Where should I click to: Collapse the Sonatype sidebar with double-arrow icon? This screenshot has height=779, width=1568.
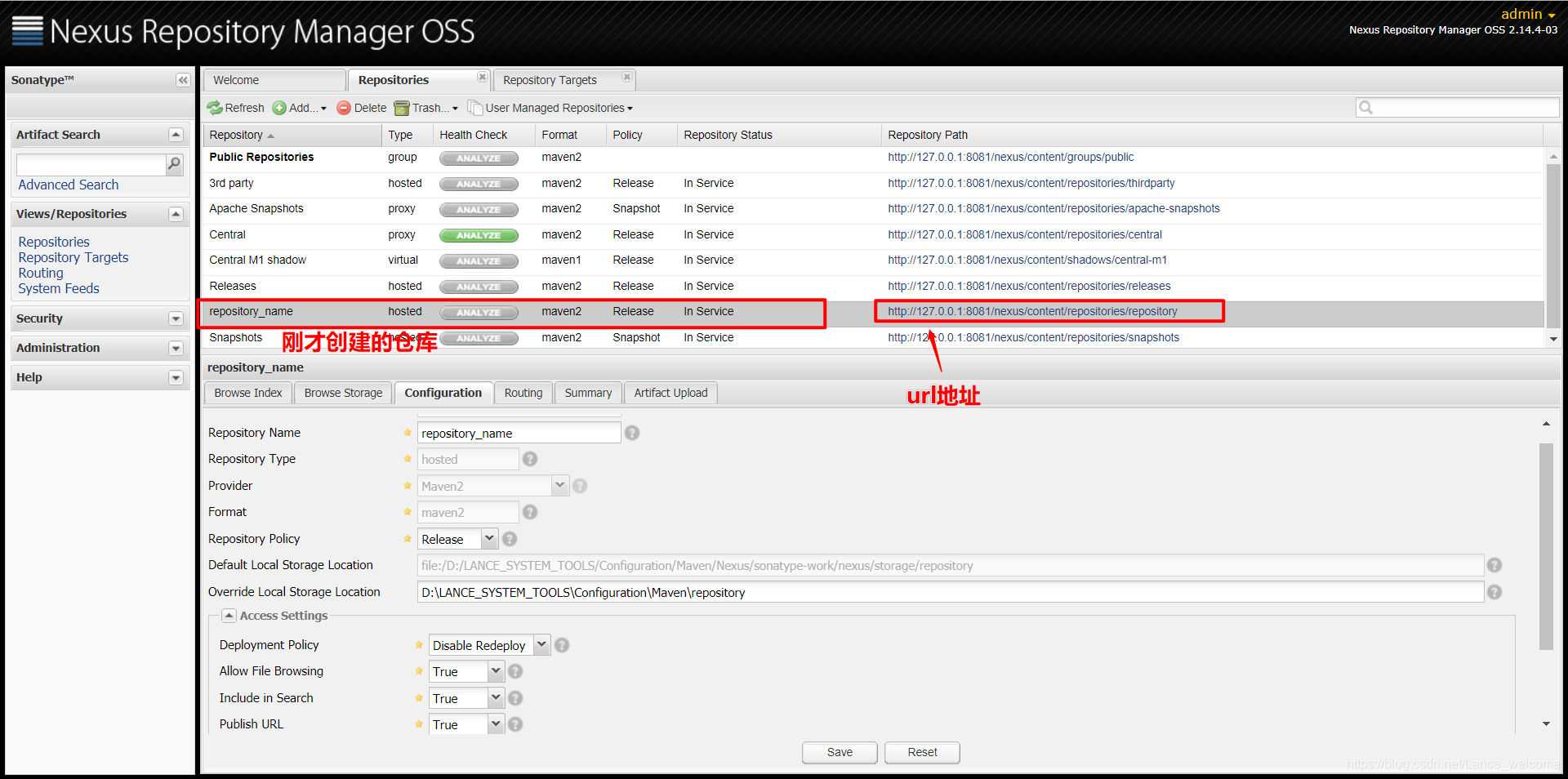point(183,80)
